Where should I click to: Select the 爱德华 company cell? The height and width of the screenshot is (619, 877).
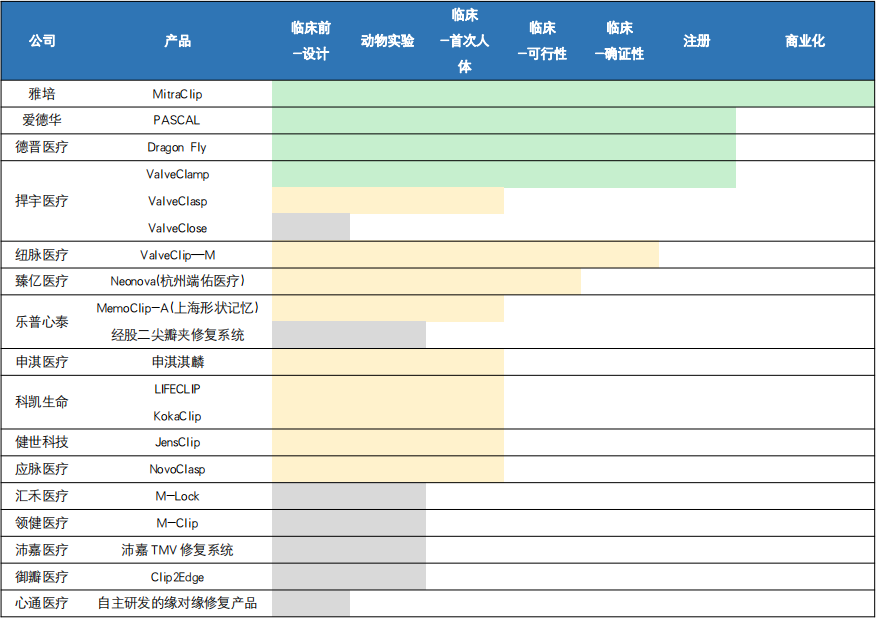[x=42, y=120]
